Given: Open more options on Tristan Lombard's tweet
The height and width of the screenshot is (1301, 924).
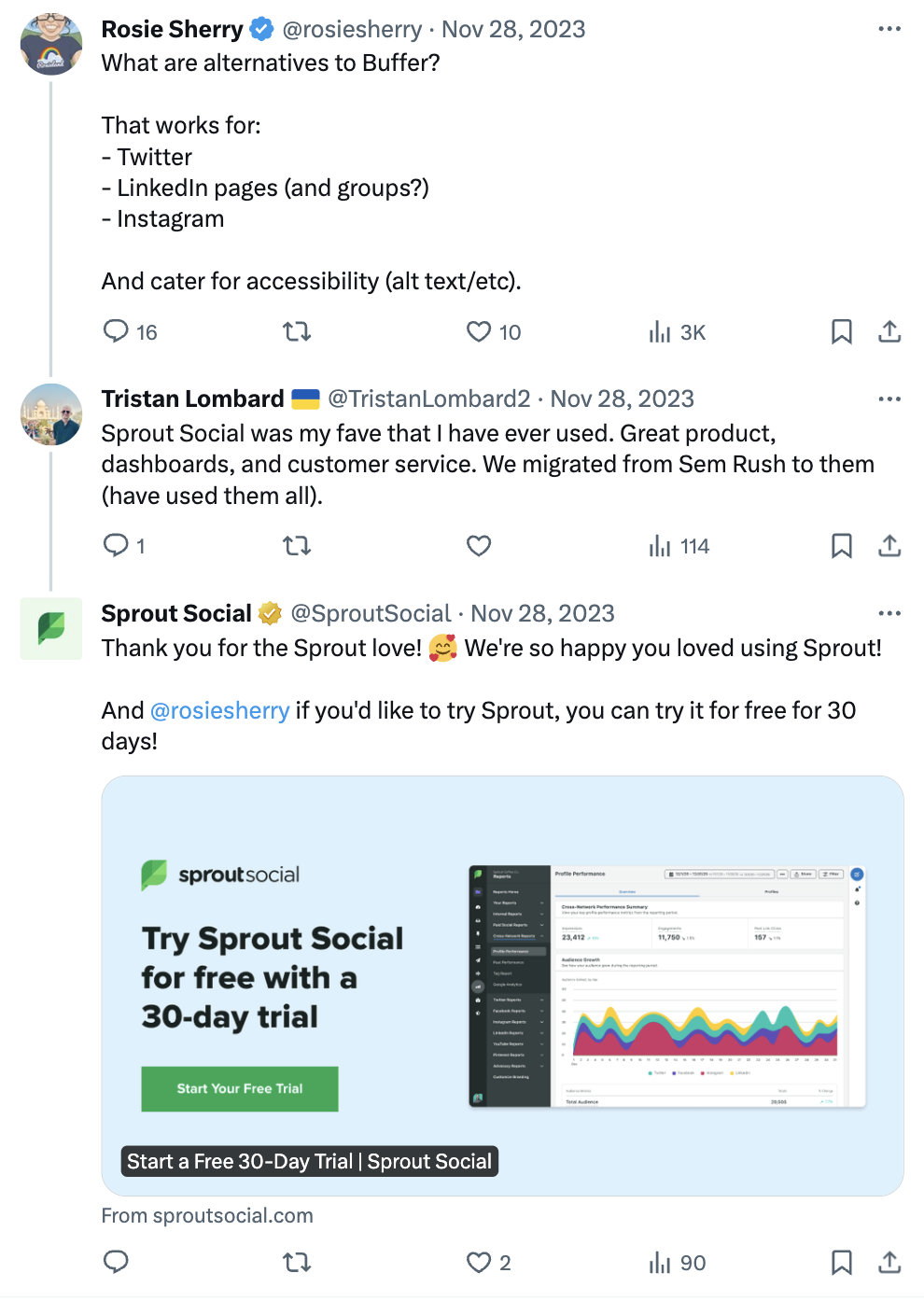Looking at the screenshot, I should point(889,399).
